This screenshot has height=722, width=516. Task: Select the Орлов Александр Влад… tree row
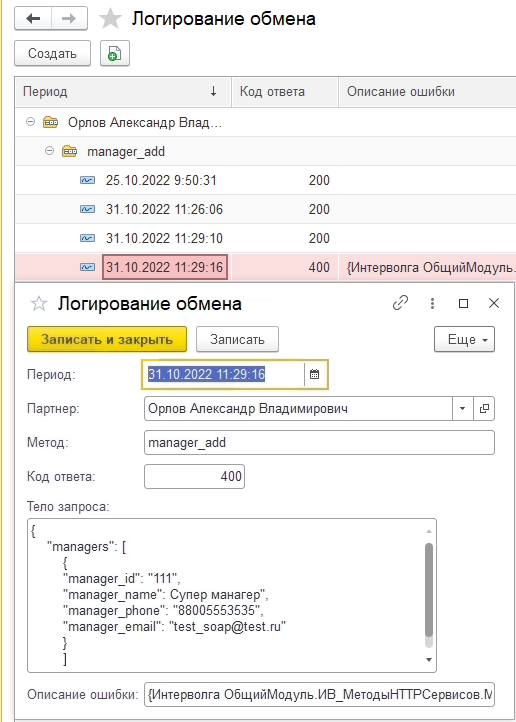pos(265,122)
